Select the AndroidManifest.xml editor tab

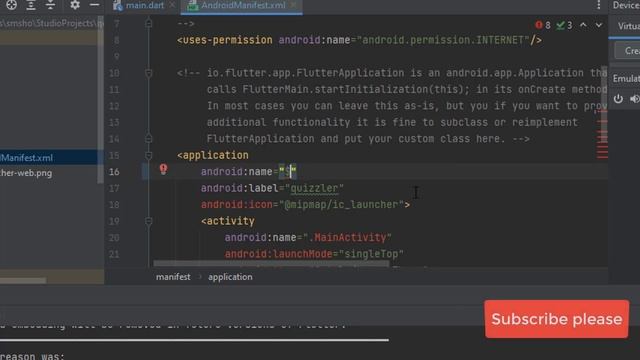[x=243, y=5]
